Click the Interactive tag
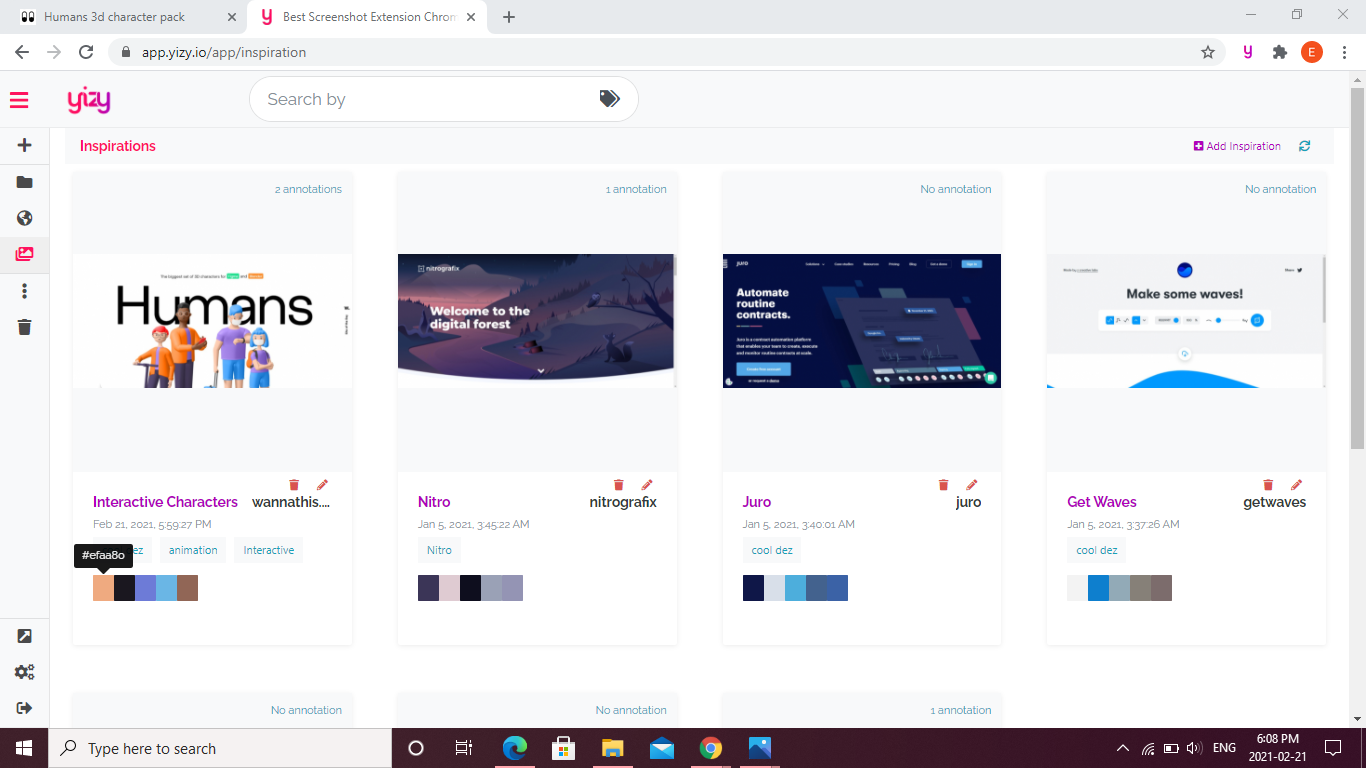The image size is (1366, 768). click(x=269, y=550)
